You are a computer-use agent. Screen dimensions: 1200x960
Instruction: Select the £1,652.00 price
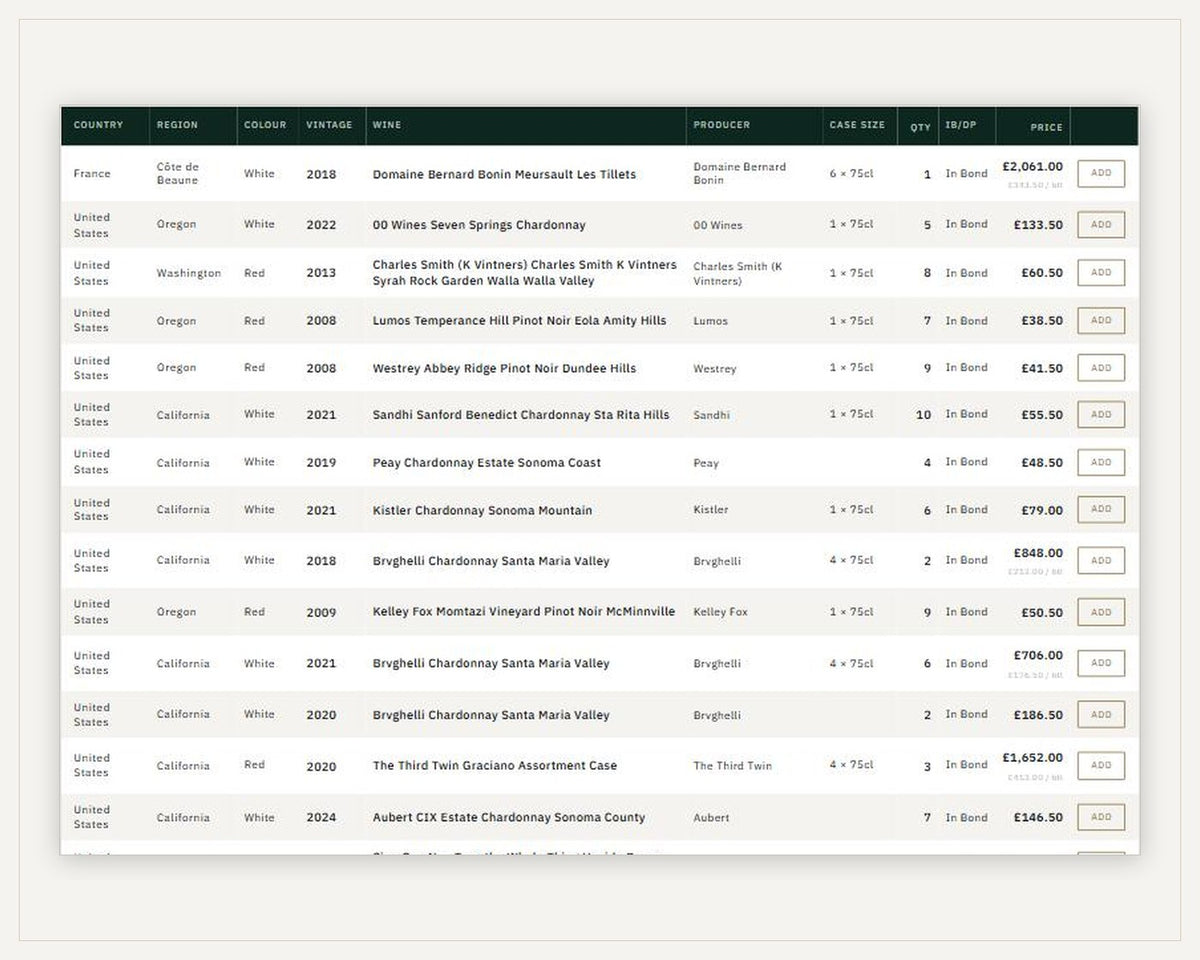(x=1032, y=758)
